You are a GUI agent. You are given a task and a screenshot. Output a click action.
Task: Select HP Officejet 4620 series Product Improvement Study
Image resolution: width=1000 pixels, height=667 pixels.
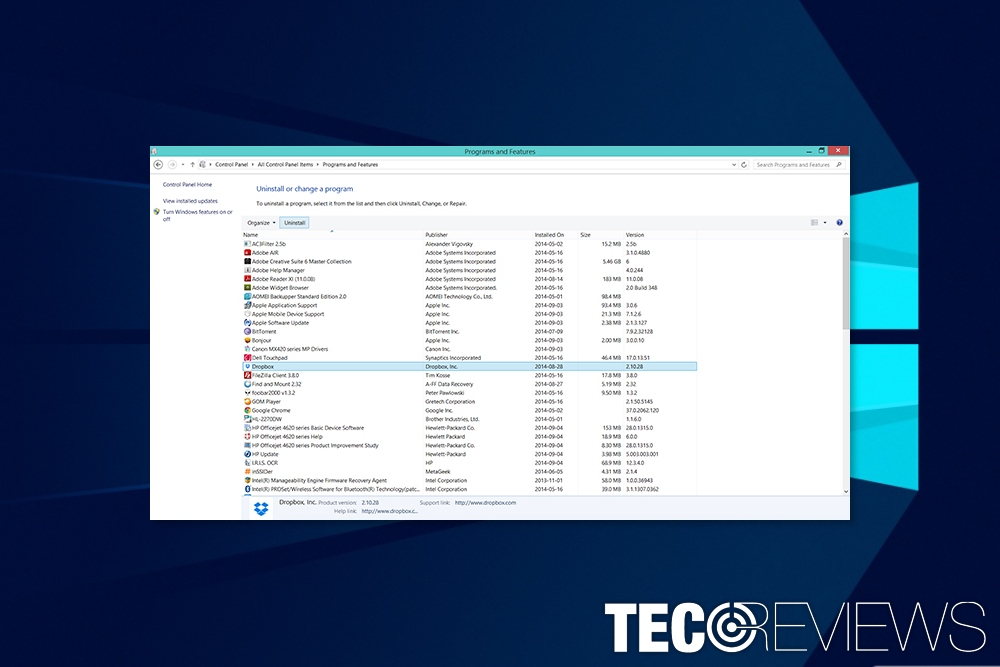[469, 446]
